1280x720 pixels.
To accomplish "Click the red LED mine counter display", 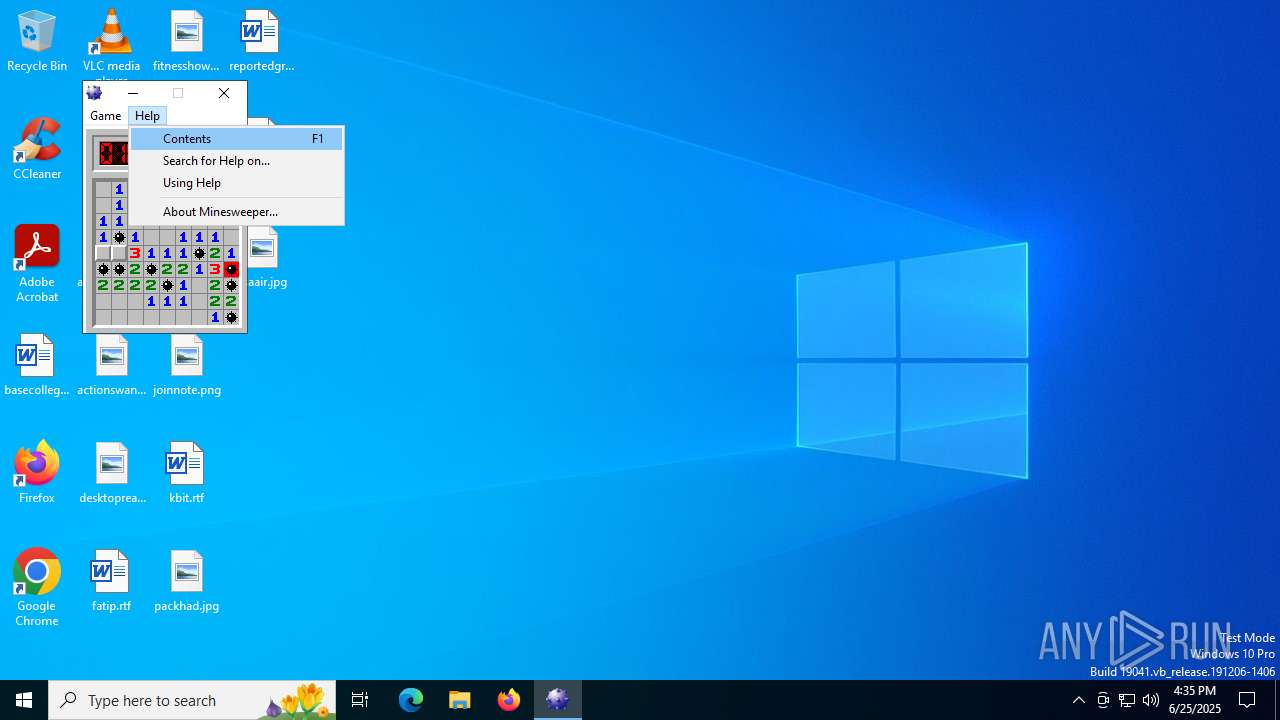I will tap(113, 153).
